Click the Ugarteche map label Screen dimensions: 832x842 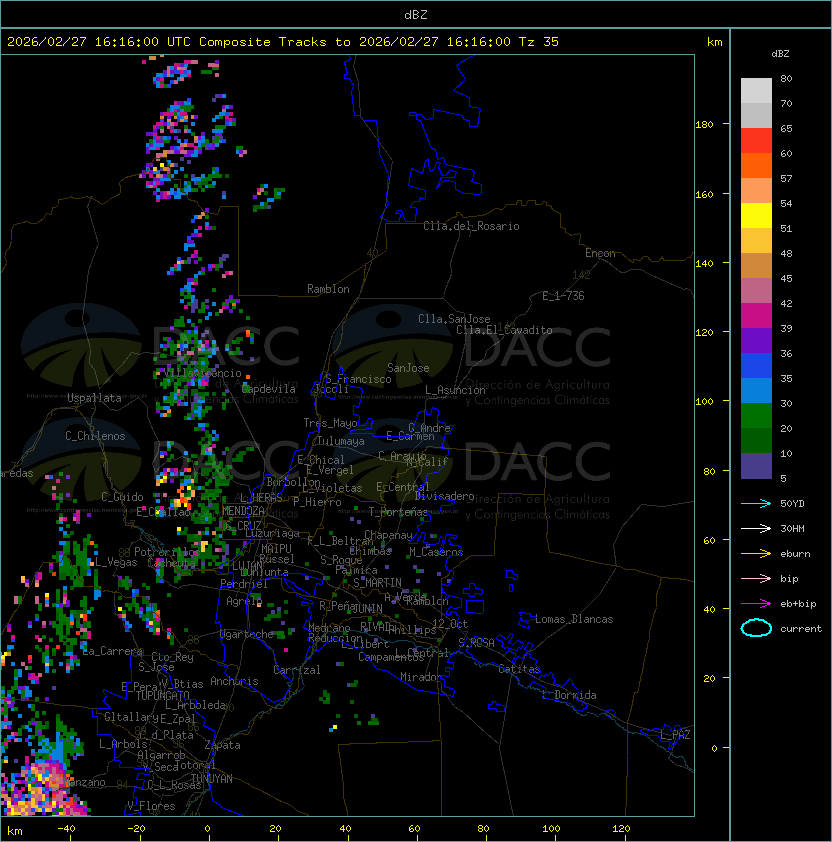(247, 634)
